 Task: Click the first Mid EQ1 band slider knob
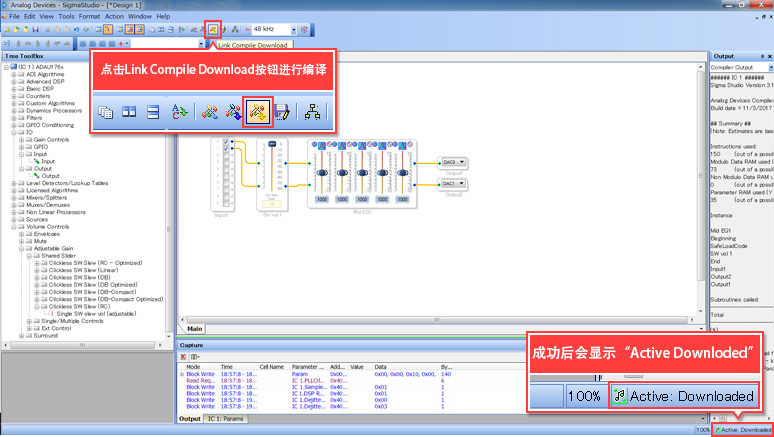pyautogui.click(x=322, y=173)
